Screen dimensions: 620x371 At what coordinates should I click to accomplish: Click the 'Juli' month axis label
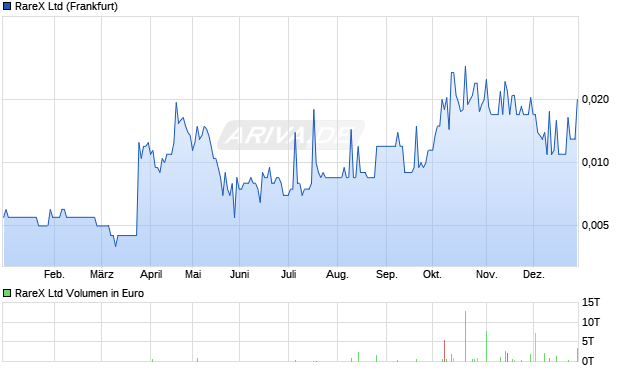pos(289,274)
